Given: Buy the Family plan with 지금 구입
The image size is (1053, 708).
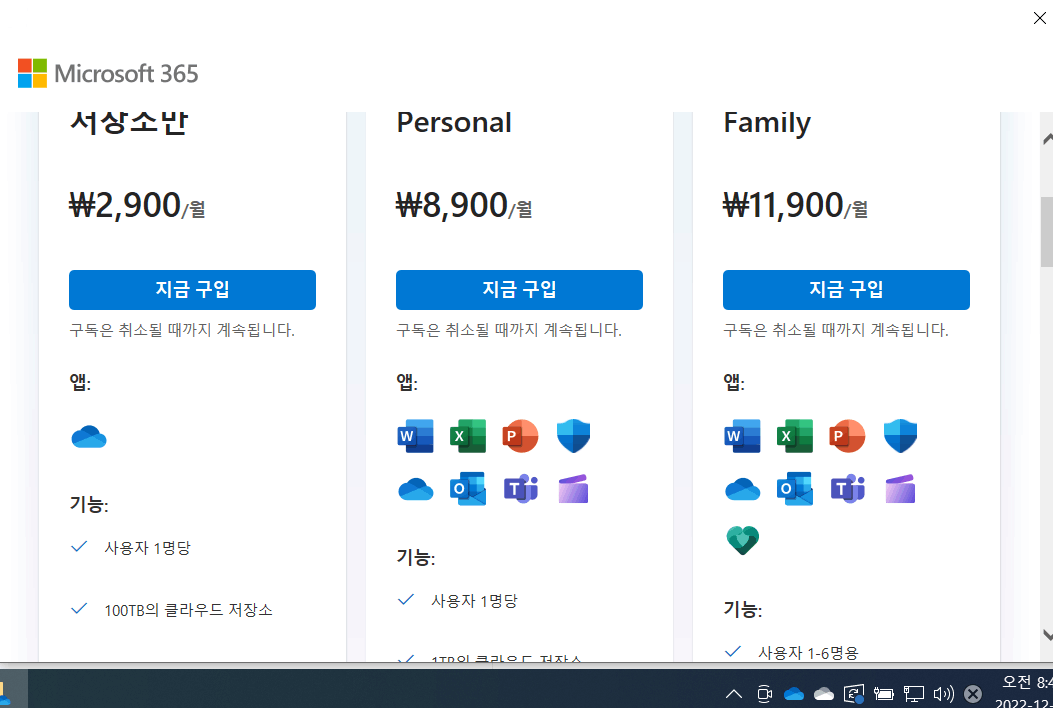Looking at the screenshot, I should pyautogui.click(x=846, y=290).
